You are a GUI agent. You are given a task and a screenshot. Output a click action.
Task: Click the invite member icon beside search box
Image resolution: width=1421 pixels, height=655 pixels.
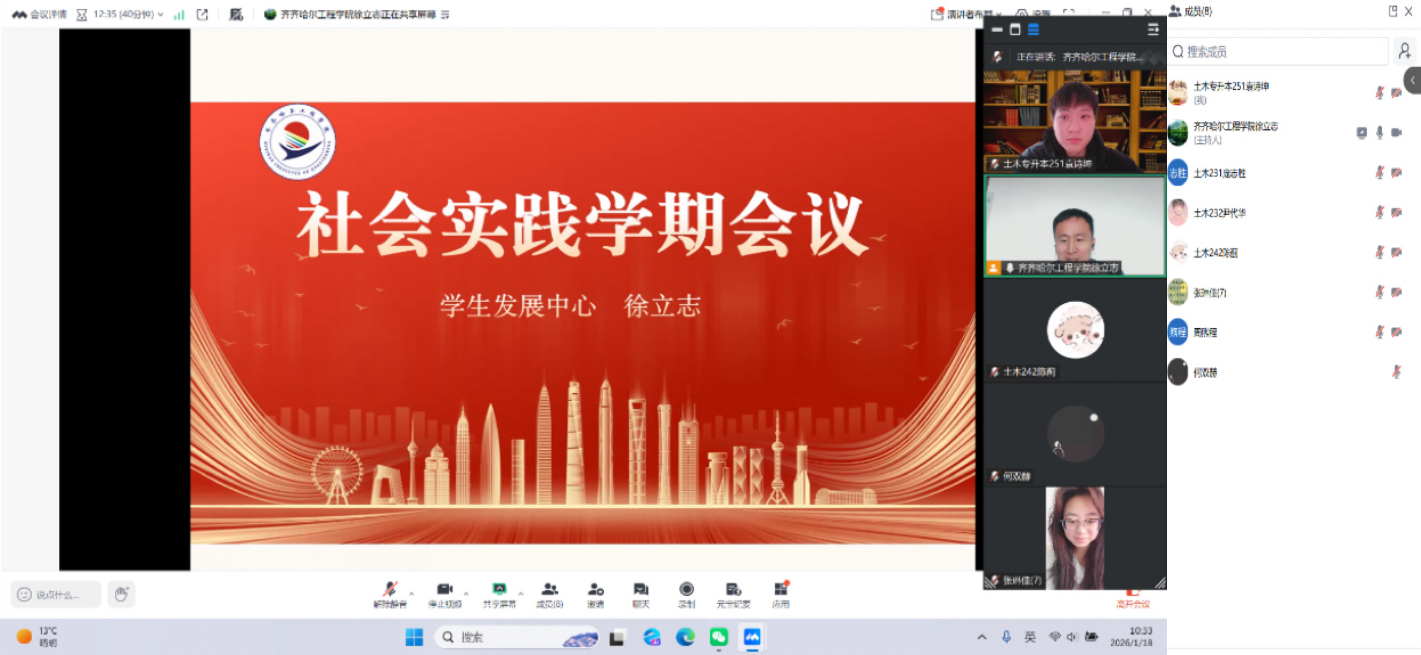point(1405,51)
